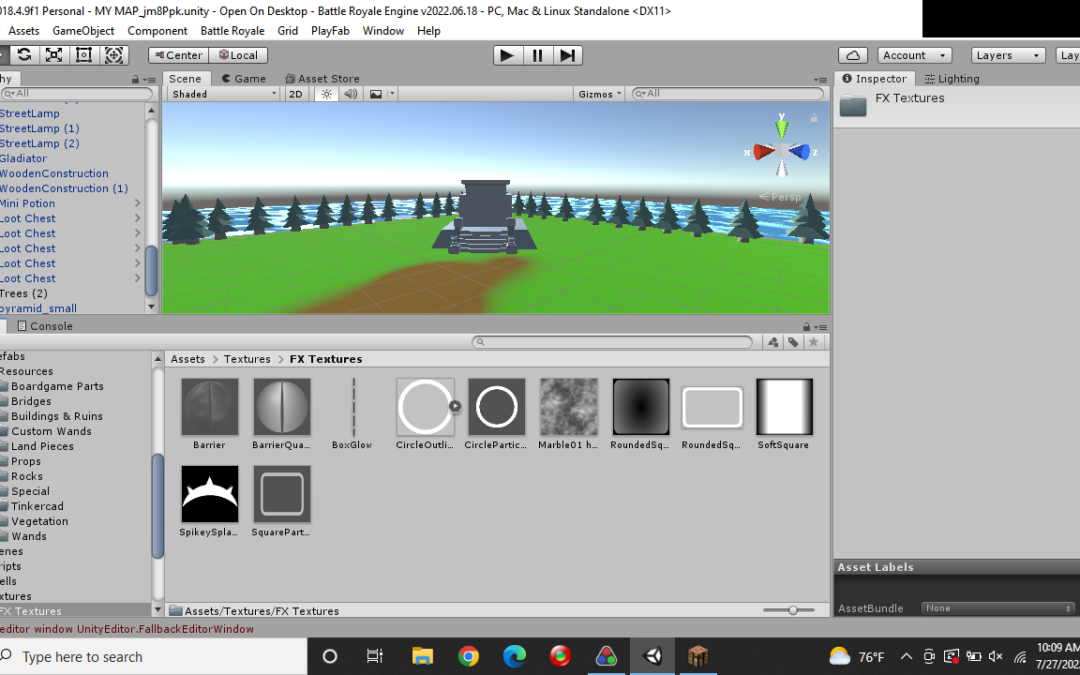Switch to the Scene tab

pos(185,79)
